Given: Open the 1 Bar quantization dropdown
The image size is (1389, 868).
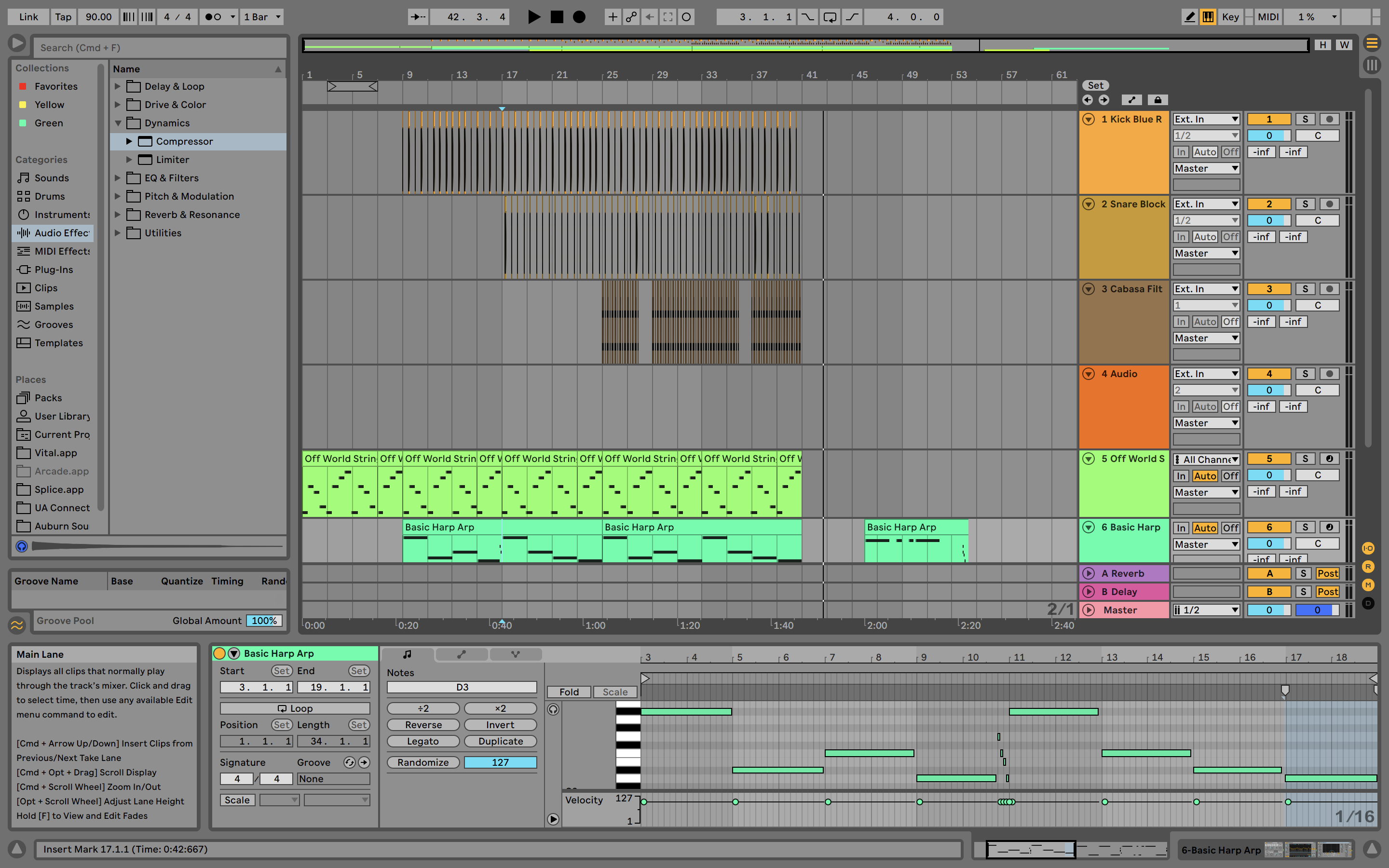Looking at the screenshot, I should pyautogui.click(x=262, y=17).
